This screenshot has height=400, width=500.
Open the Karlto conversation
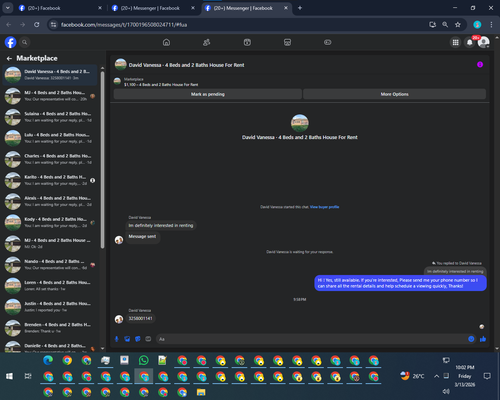tap(50, 180)
